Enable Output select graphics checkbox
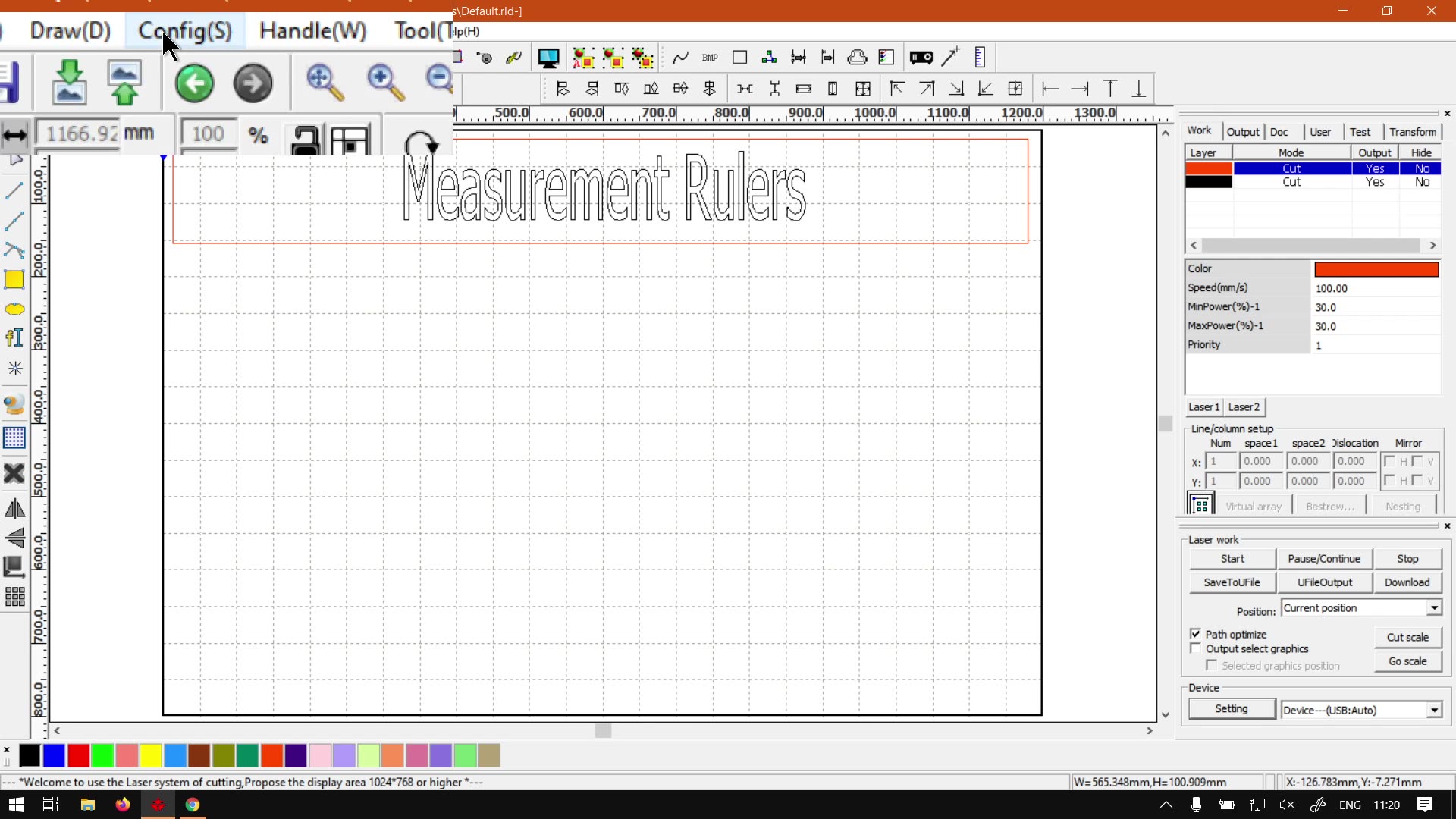The height and width of the screenshot is (819, 1456). click(x=1196, y=649)
